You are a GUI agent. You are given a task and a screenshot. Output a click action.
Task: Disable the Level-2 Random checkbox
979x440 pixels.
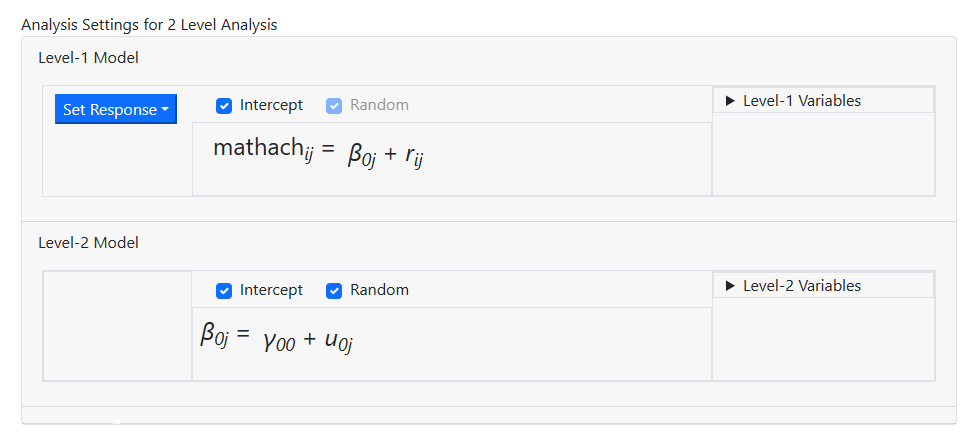[334, 291]
